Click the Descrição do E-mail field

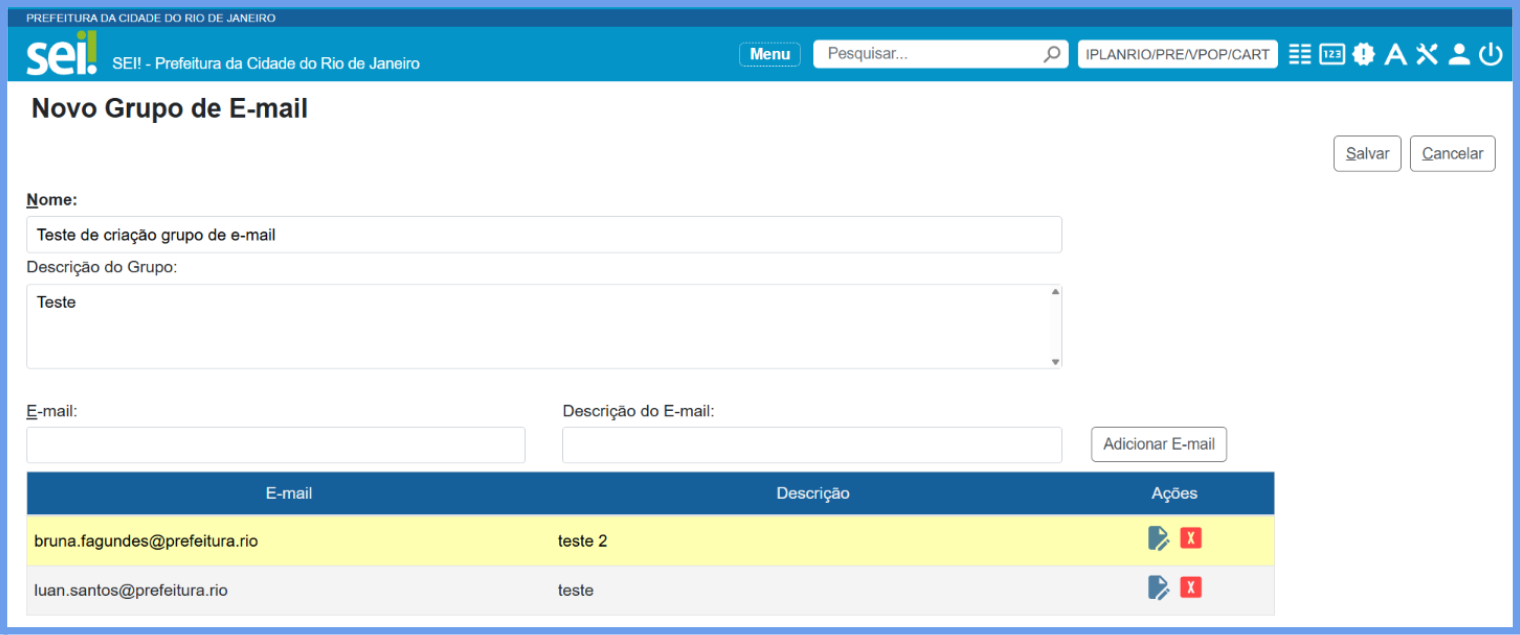click(811, 445)
